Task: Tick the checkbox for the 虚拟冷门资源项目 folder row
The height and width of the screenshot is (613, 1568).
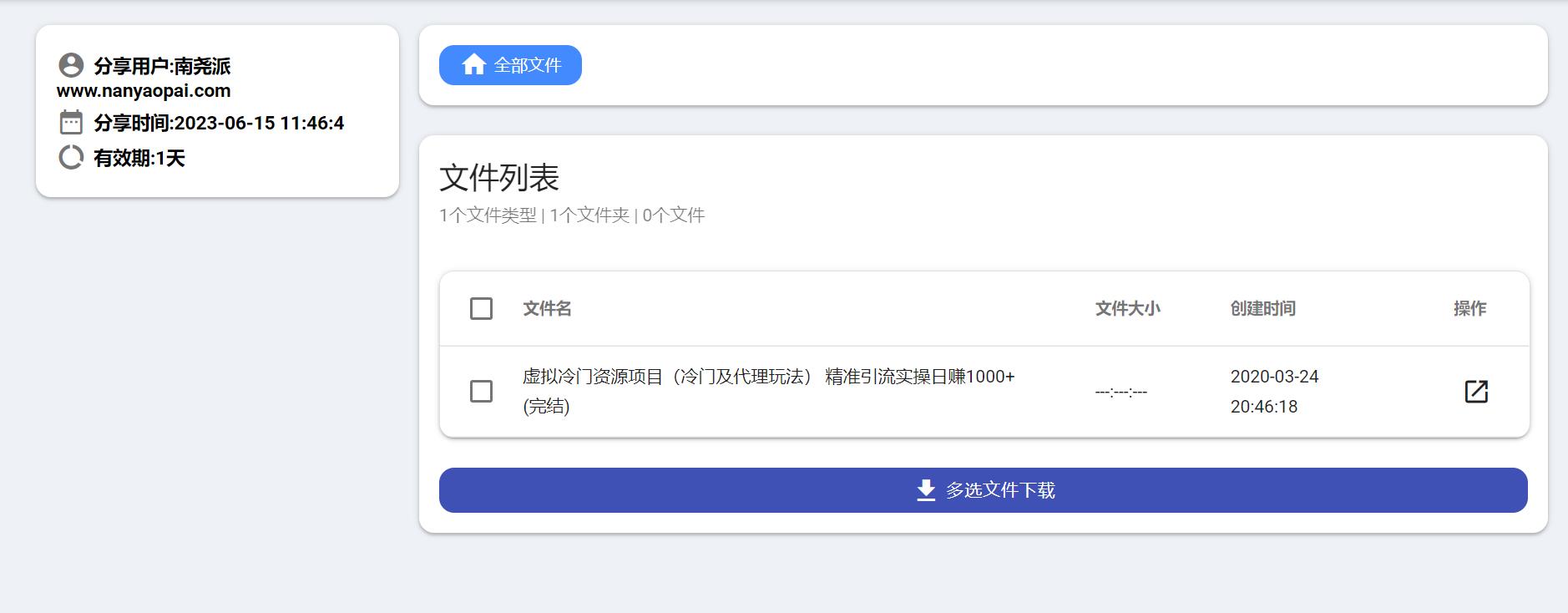Action: [x=481, y=392]
